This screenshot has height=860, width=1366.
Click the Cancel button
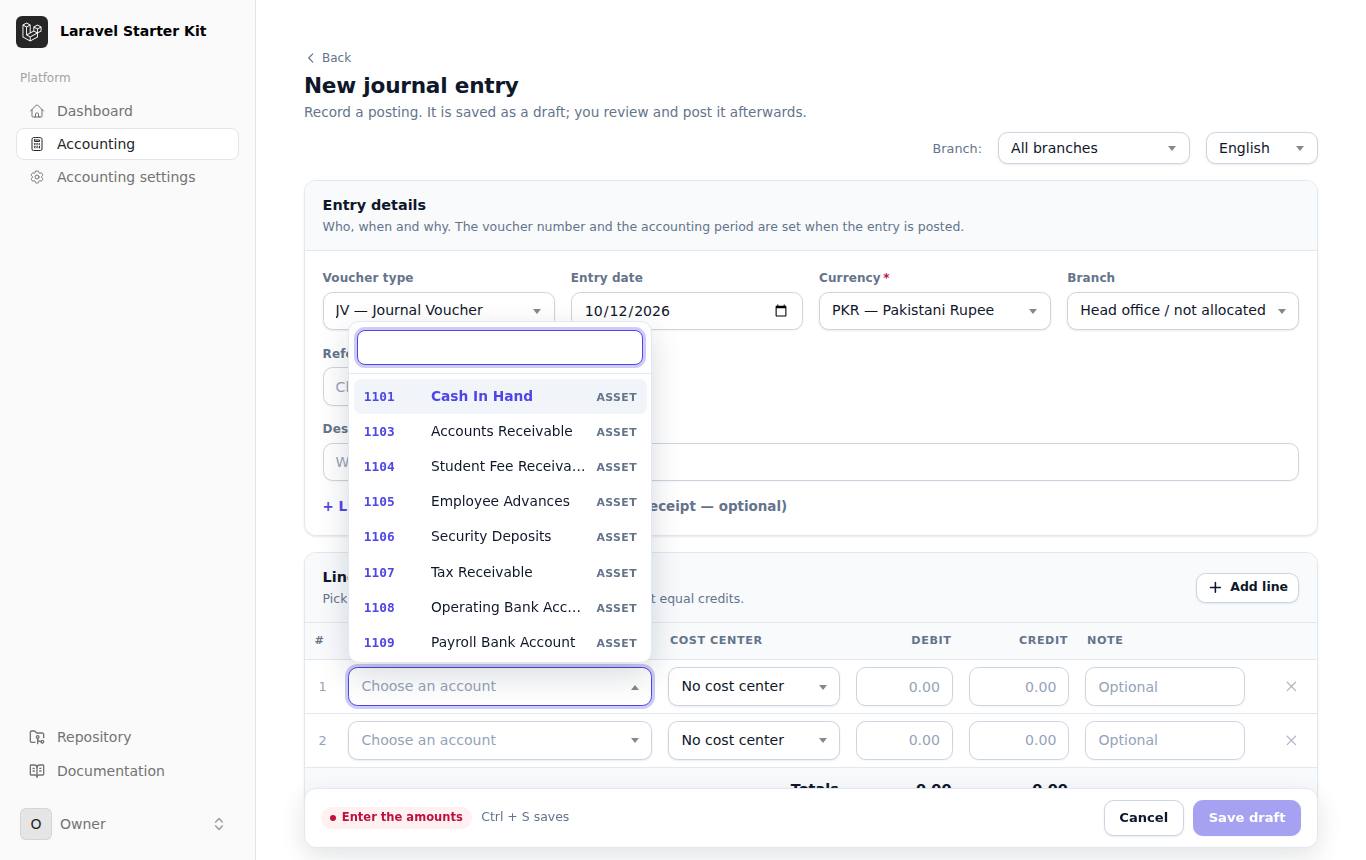(1144, 818)
